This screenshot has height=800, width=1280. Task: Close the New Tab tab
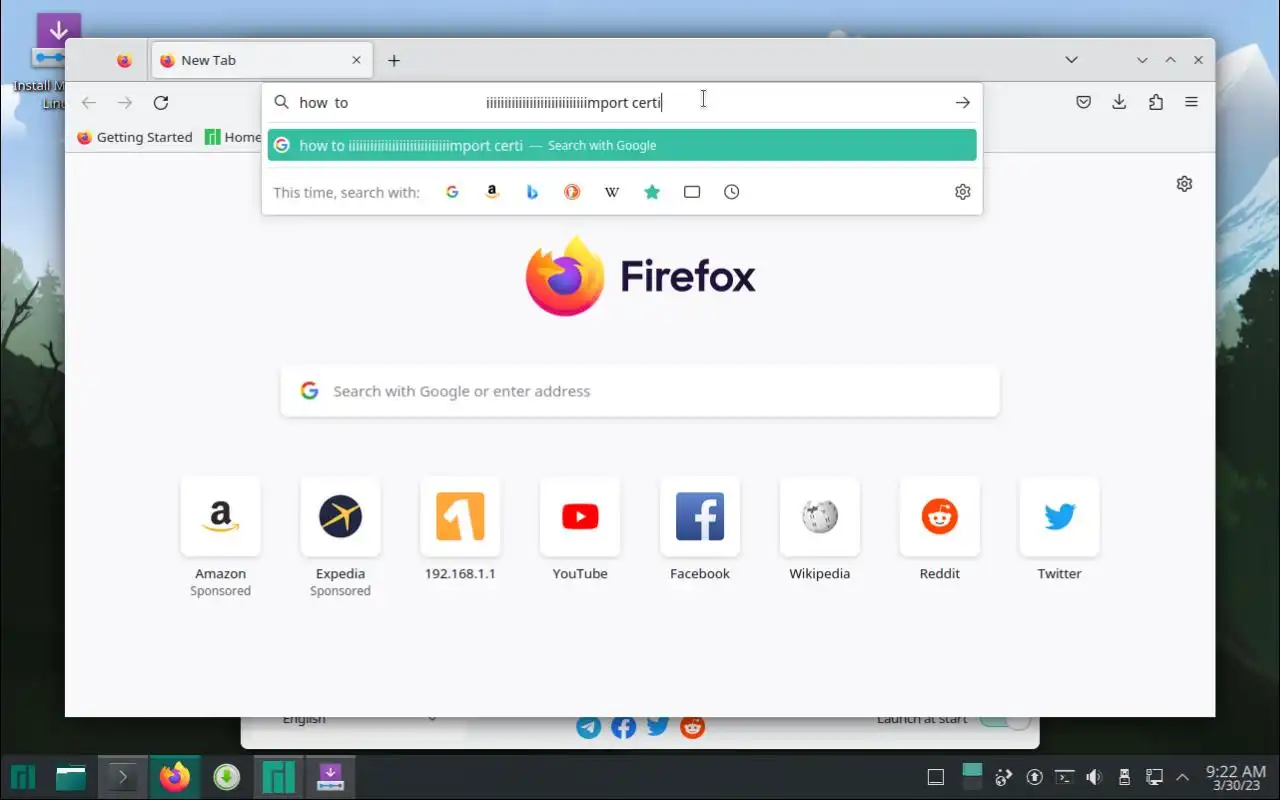tap(356, 60)
